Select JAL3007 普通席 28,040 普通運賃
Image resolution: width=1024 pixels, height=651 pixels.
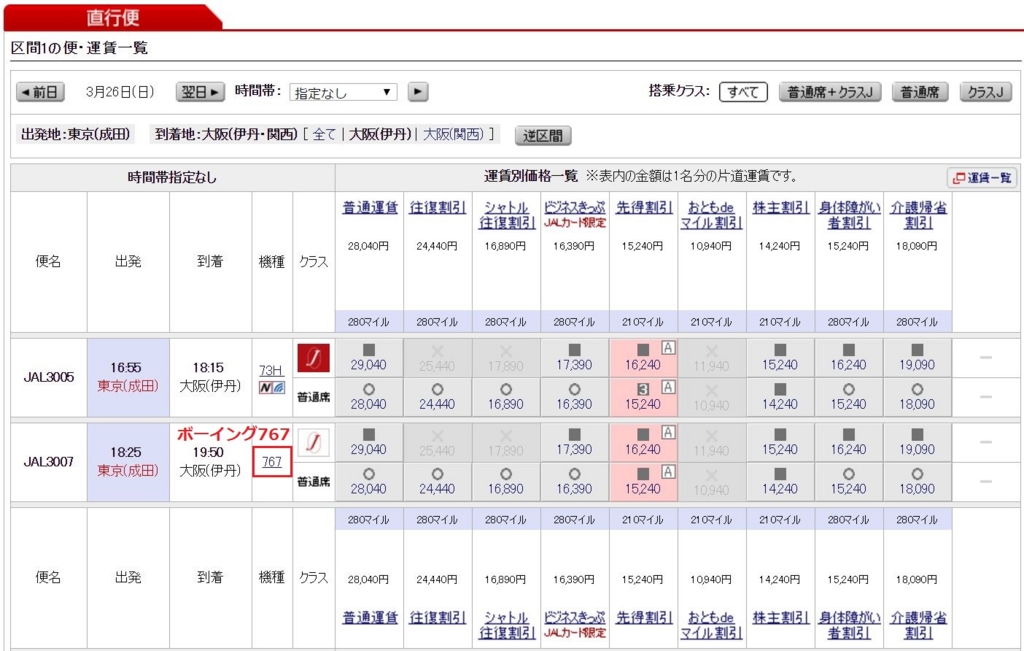[x=369, y=482]
